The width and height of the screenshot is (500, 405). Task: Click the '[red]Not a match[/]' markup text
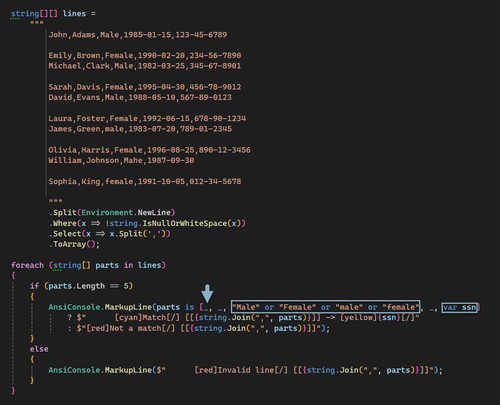[x=131, y=328]
